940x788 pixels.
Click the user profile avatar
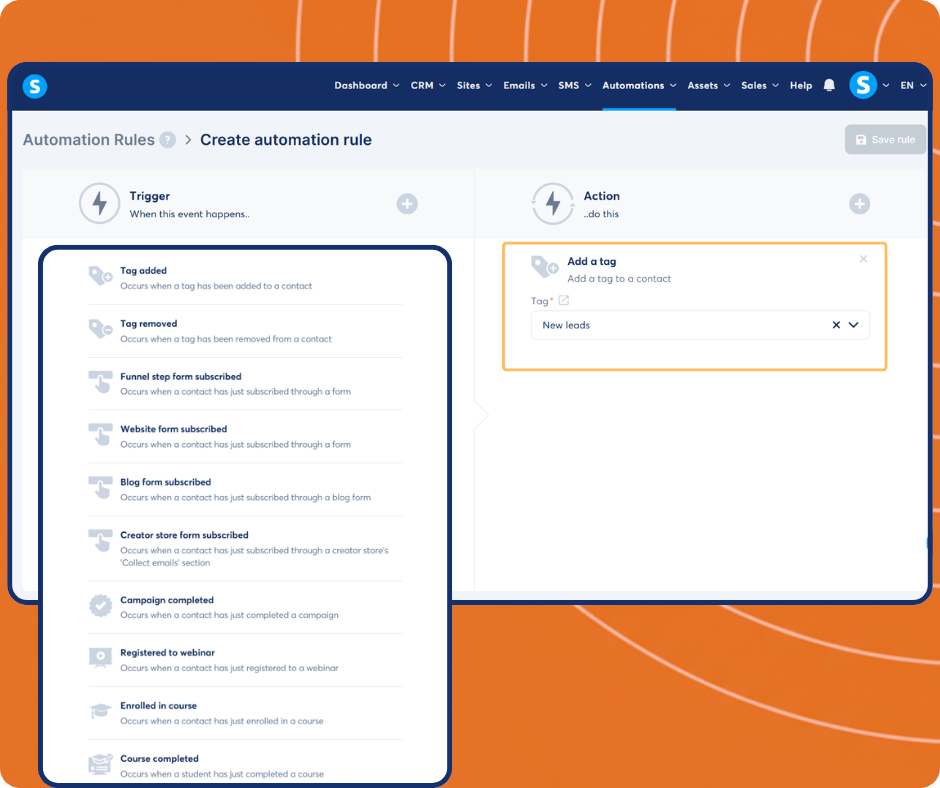[x=863, y=86]
